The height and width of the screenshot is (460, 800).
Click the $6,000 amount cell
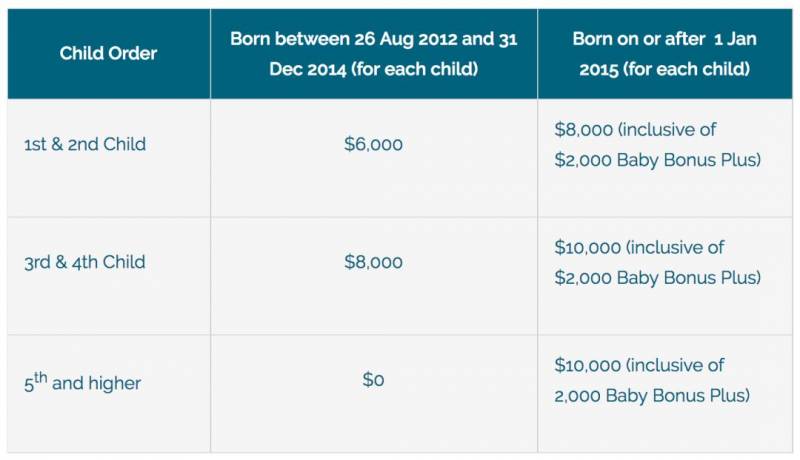373,144
